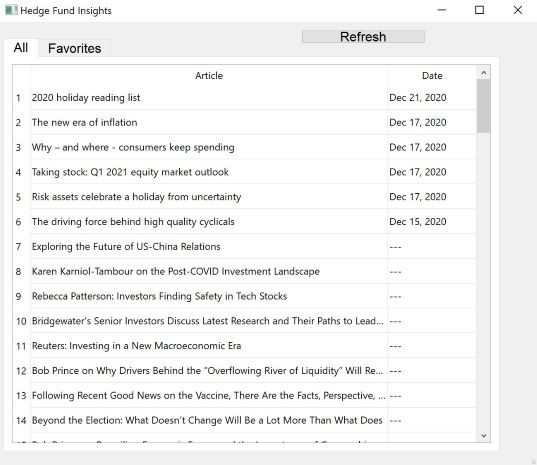Click Rebecca Patterson Tech Stocks article

tap(160, 296)
